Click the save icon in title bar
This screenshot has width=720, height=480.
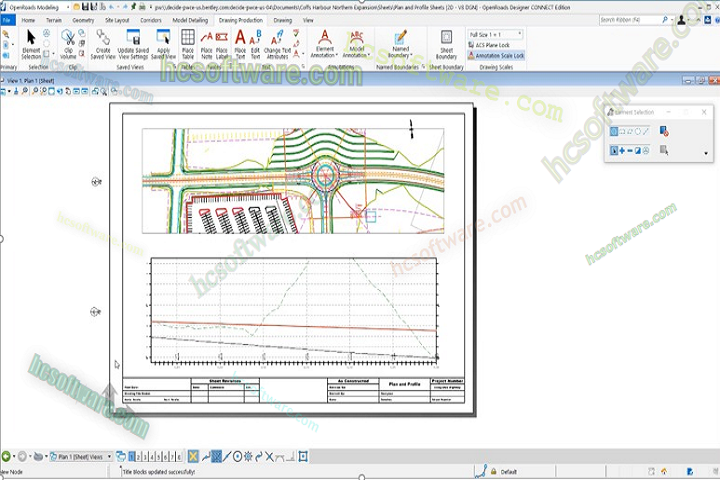(85, 7)
